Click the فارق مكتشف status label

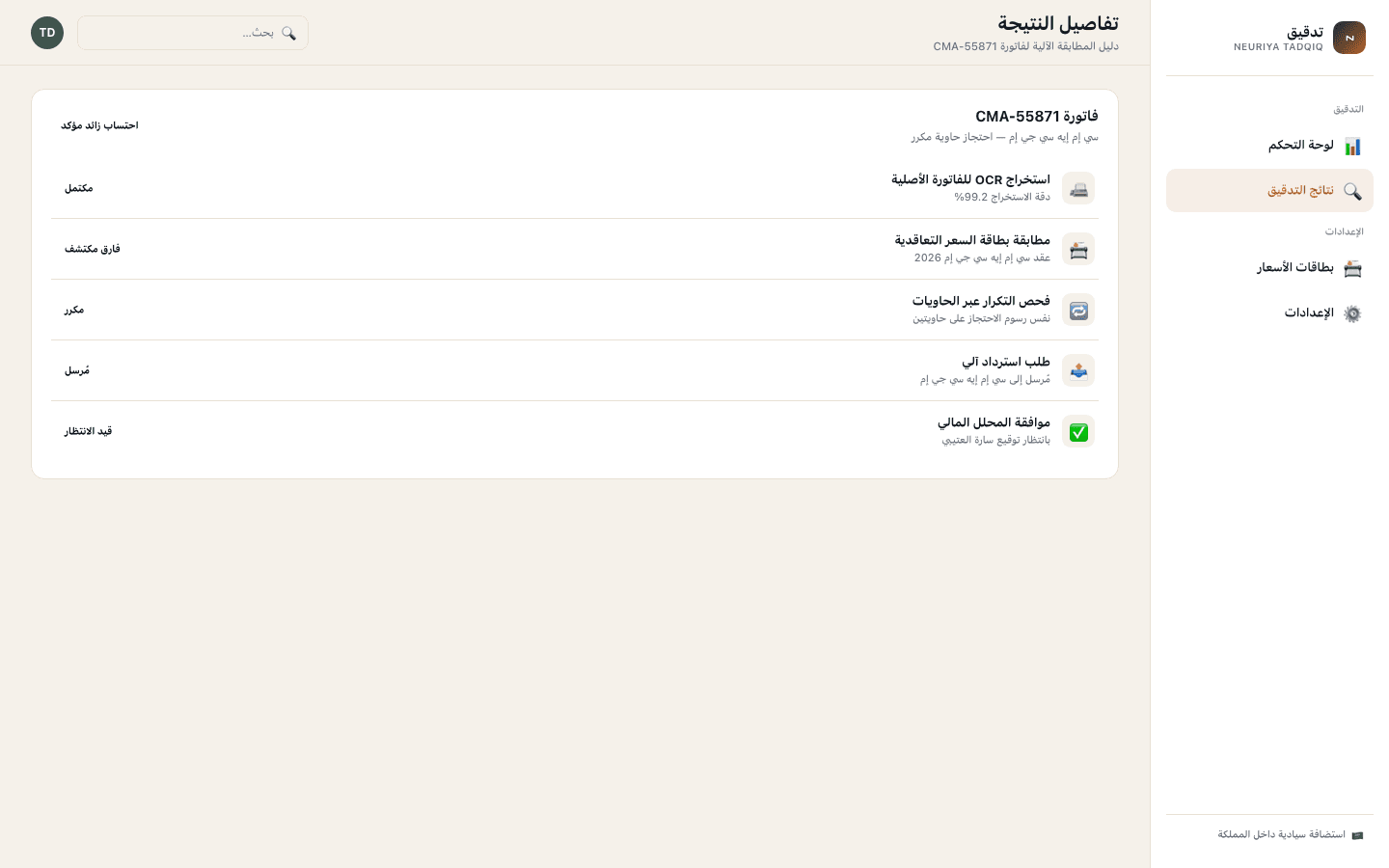(93, 249)
